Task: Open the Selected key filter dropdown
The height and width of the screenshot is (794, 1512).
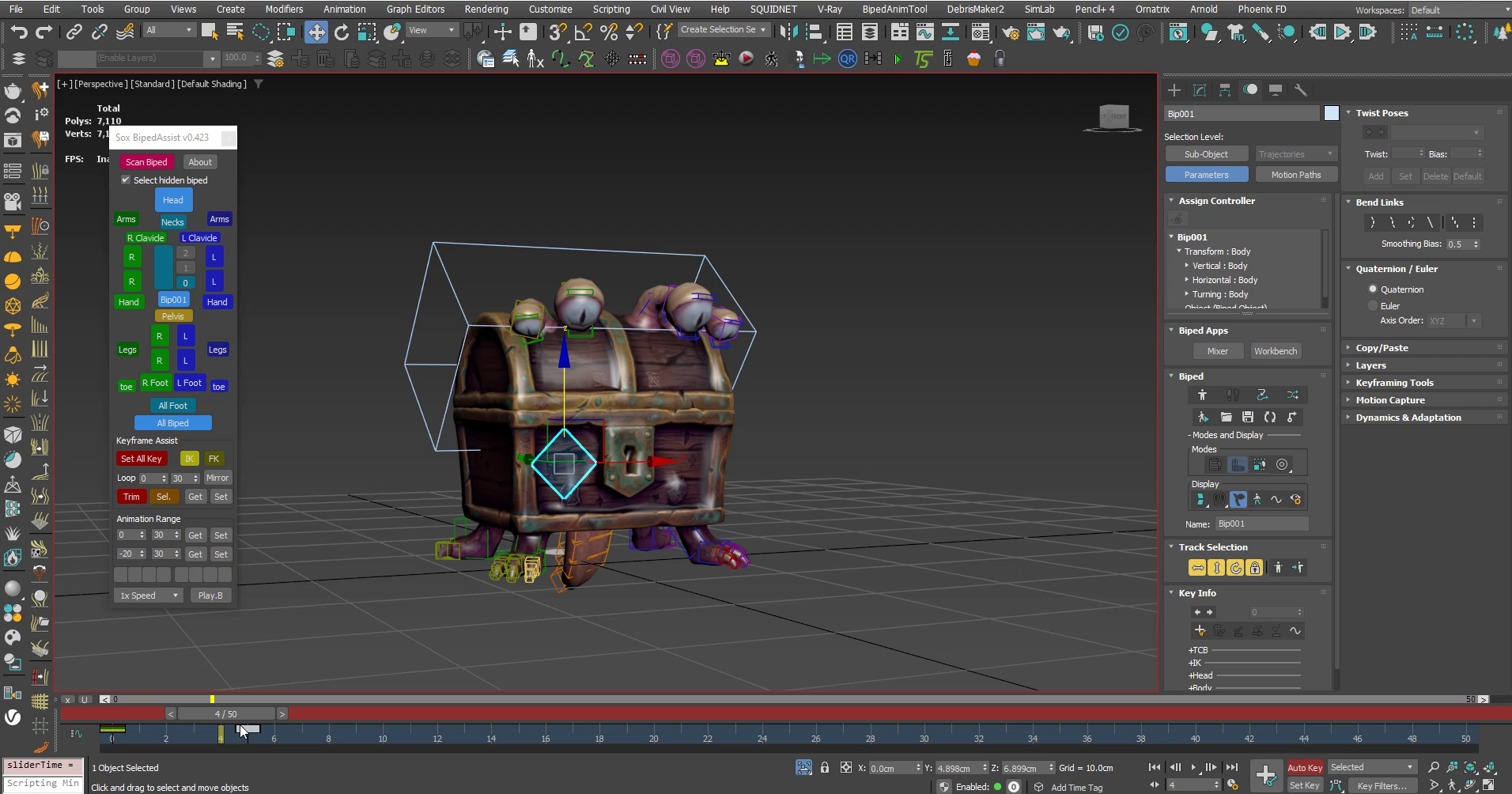Action: tap(1371, 767)
